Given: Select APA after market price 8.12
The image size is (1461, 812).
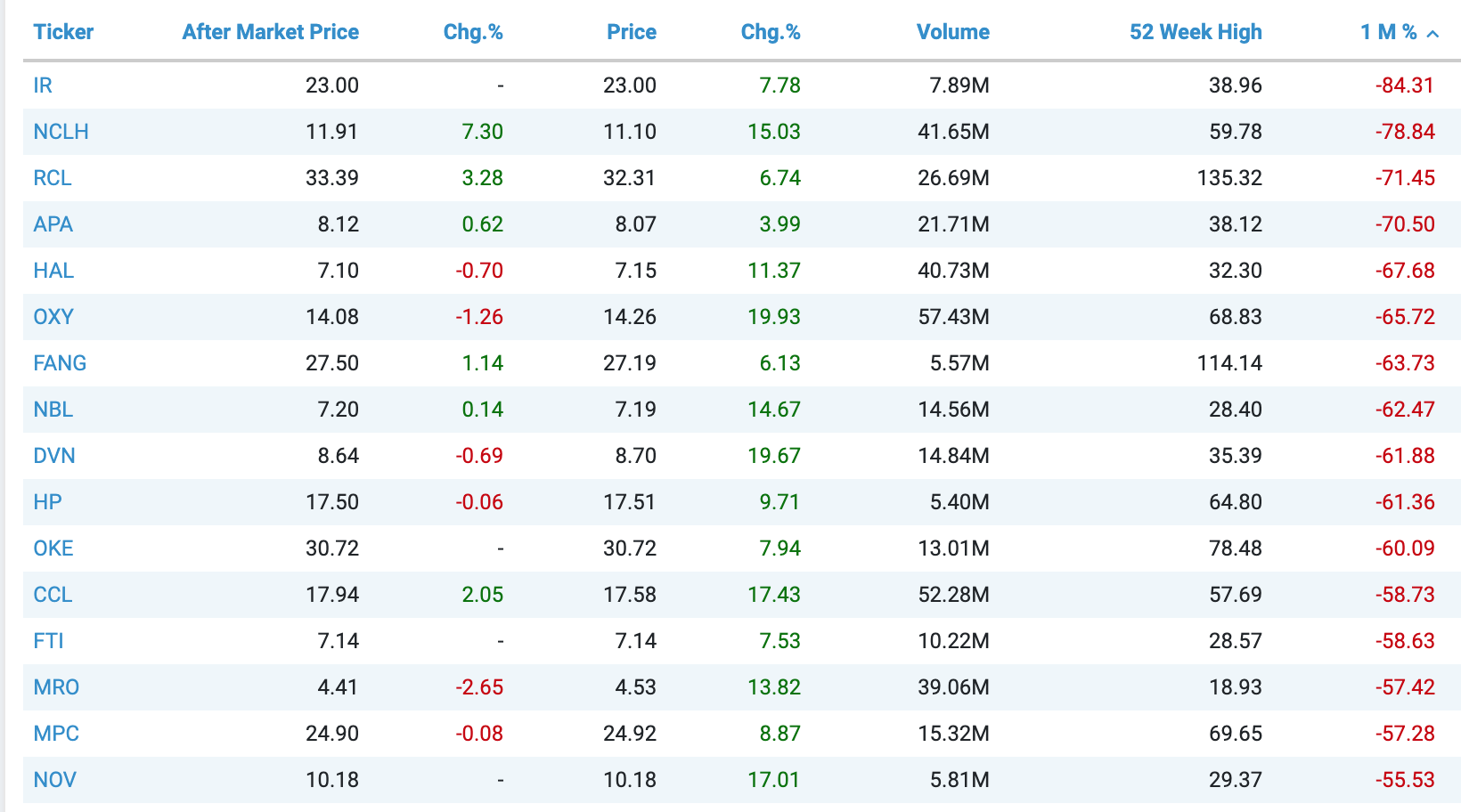Looking at the screenshot, I should click(x=339, y=224).
